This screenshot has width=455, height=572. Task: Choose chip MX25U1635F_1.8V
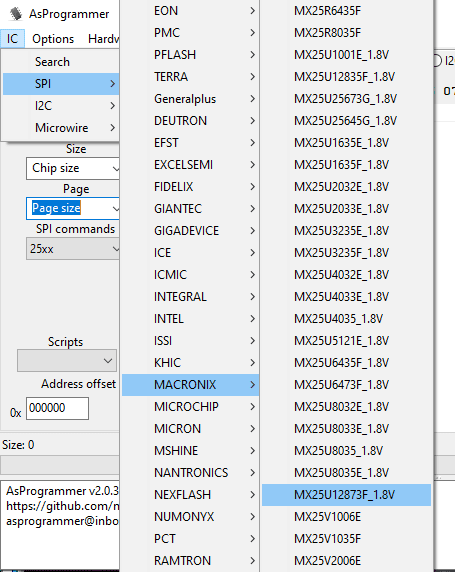[346, 165]
